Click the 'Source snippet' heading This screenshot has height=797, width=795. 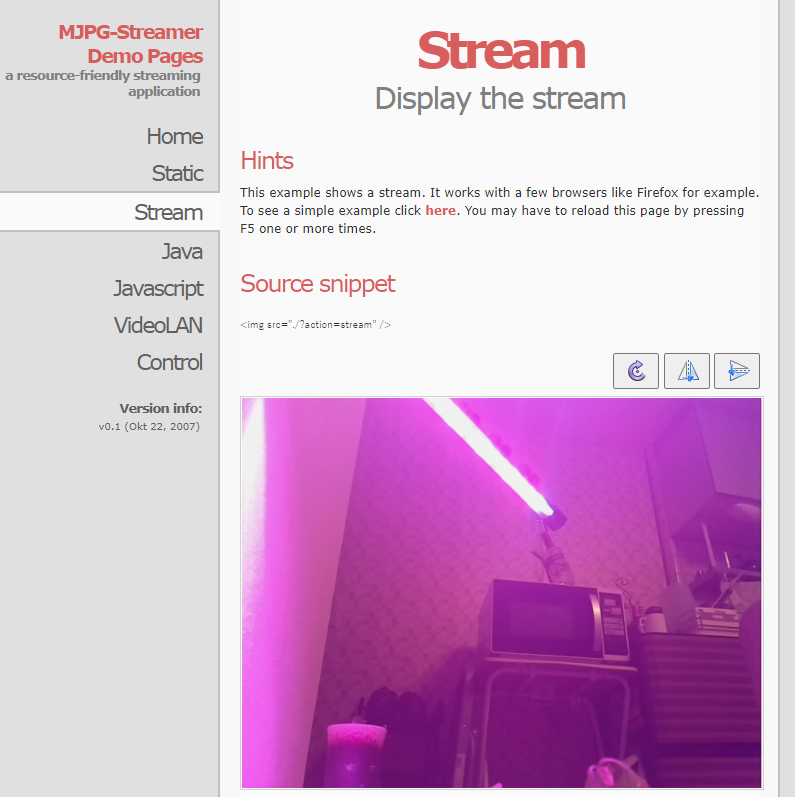coord(318,284)
